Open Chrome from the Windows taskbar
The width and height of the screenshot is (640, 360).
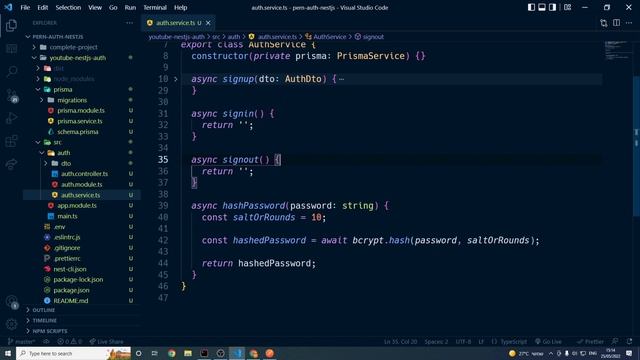[171, 353]
